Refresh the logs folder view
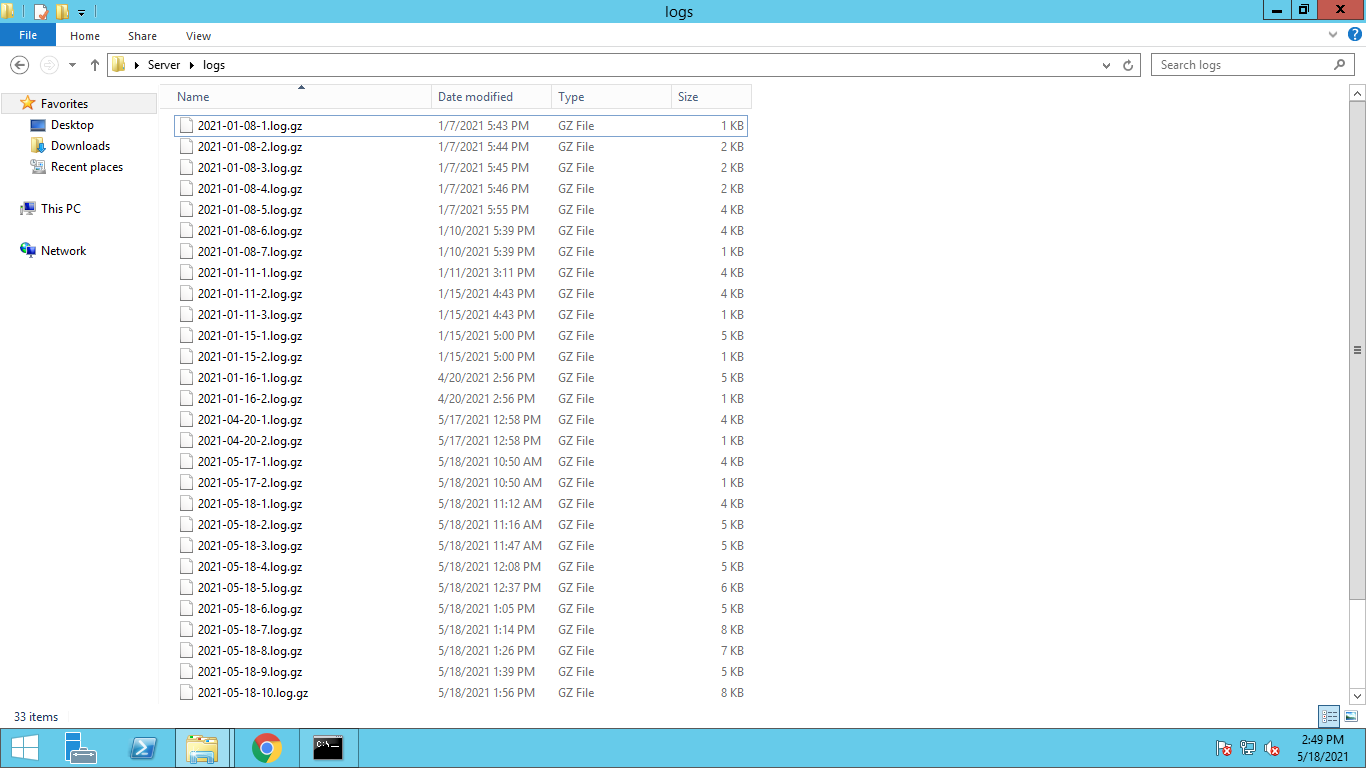This screenshot has width=1366, height=768. click(x=1128, y=65)
